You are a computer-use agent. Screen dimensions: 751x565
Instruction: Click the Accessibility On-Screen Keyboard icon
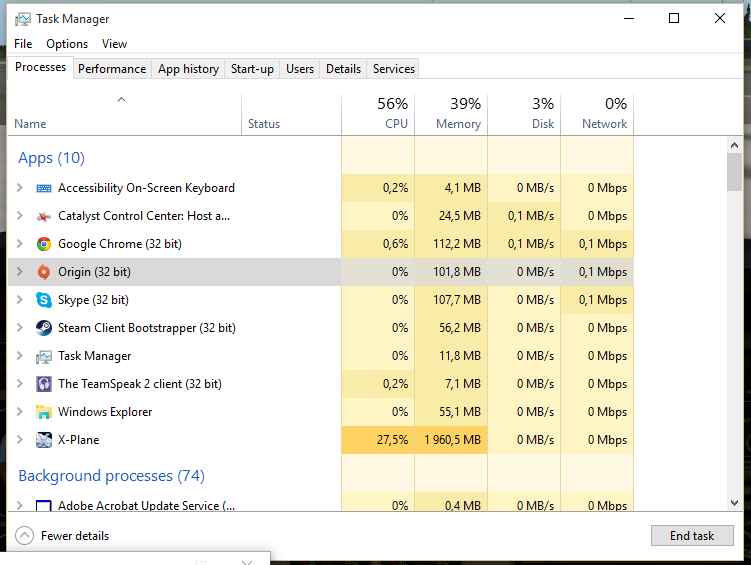pos(44,188)
